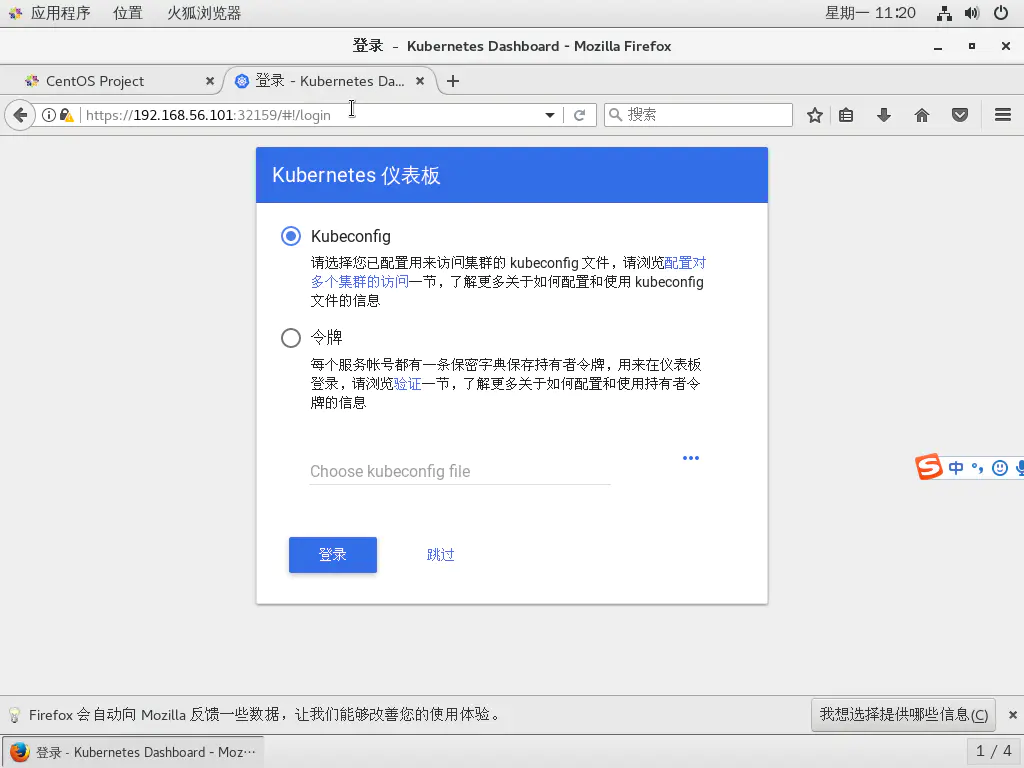Dismiss the Firefox data notification bar
Image resolution: width=1024 pixels, height=768 pixels.
1012,715
